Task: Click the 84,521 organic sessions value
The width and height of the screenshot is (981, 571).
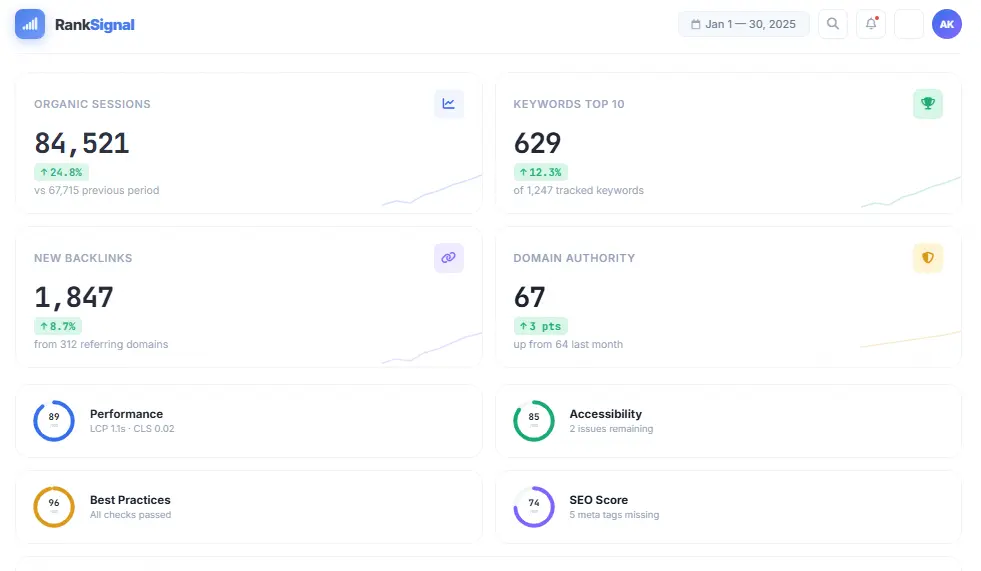Action: click(82, 143)
